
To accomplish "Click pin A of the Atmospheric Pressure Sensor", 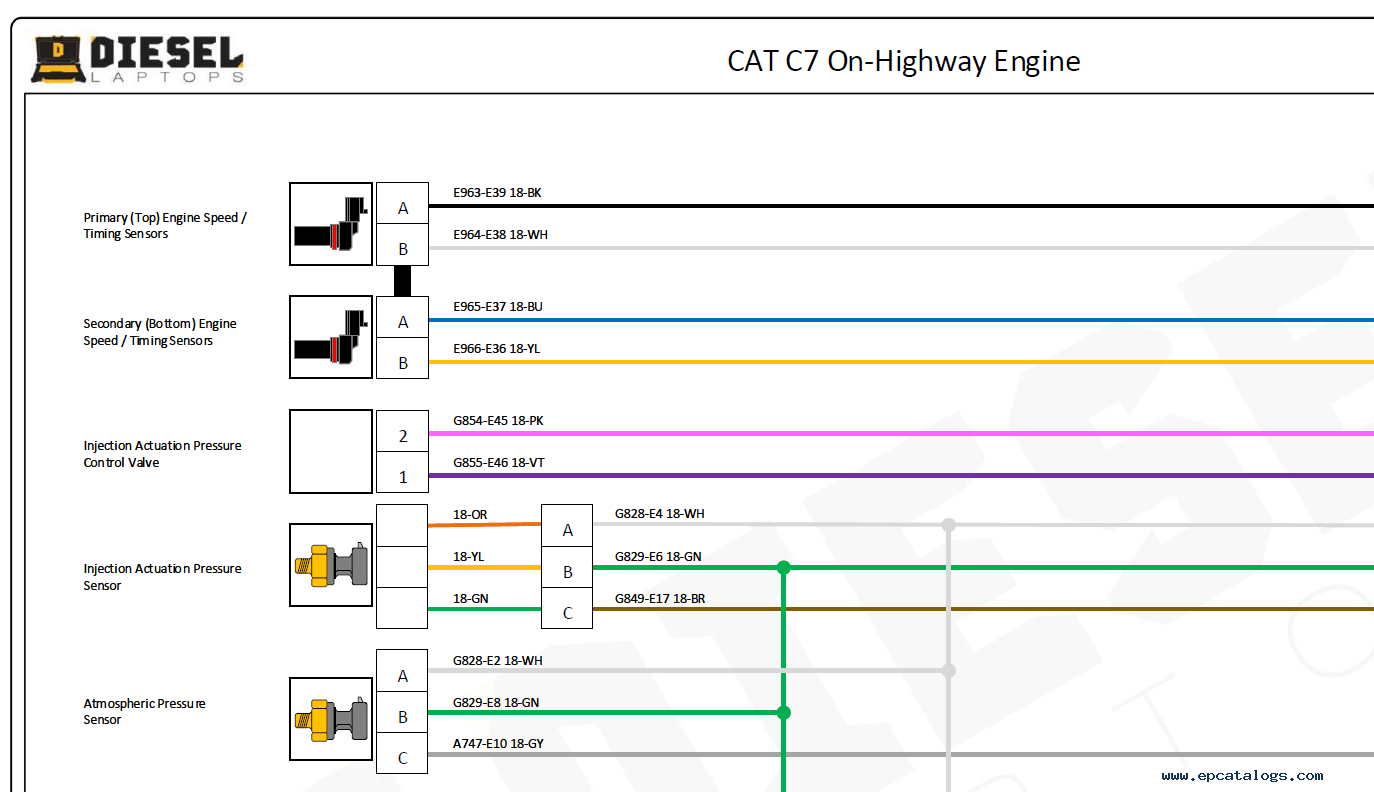I will tap(402, 671).
